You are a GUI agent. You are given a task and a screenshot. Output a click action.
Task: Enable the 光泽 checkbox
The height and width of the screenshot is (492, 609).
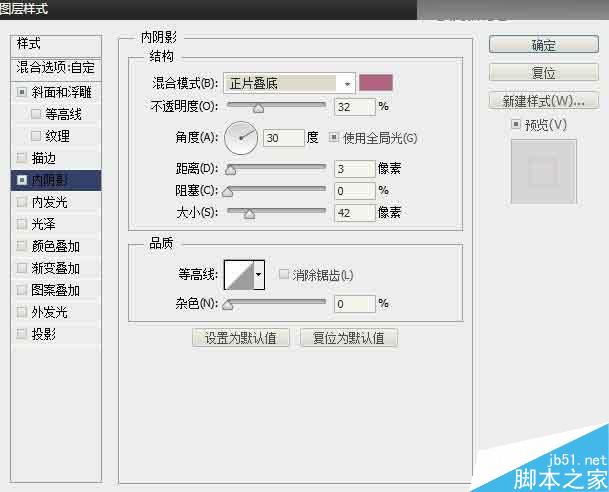(22, 224)
